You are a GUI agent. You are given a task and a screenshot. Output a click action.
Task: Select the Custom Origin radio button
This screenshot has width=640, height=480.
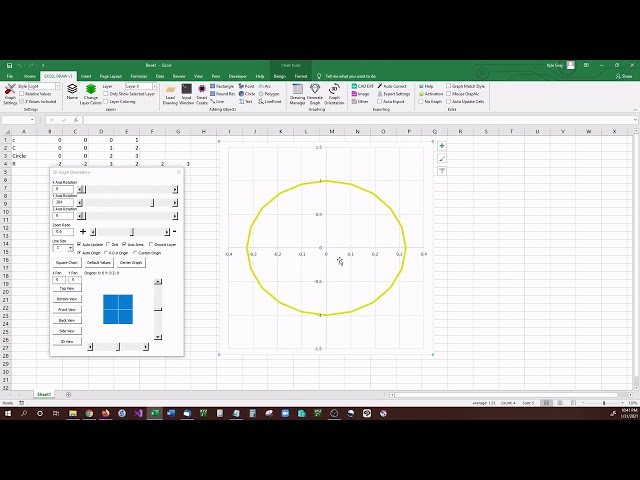coord(136,253)
